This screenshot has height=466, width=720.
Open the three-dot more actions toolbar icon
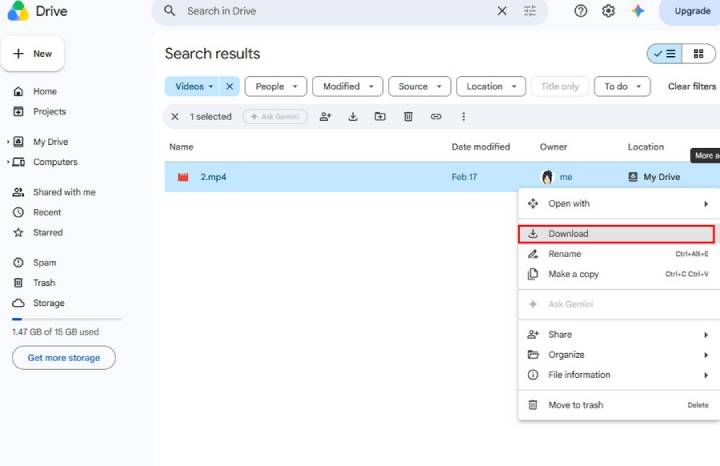click(463, 117)
